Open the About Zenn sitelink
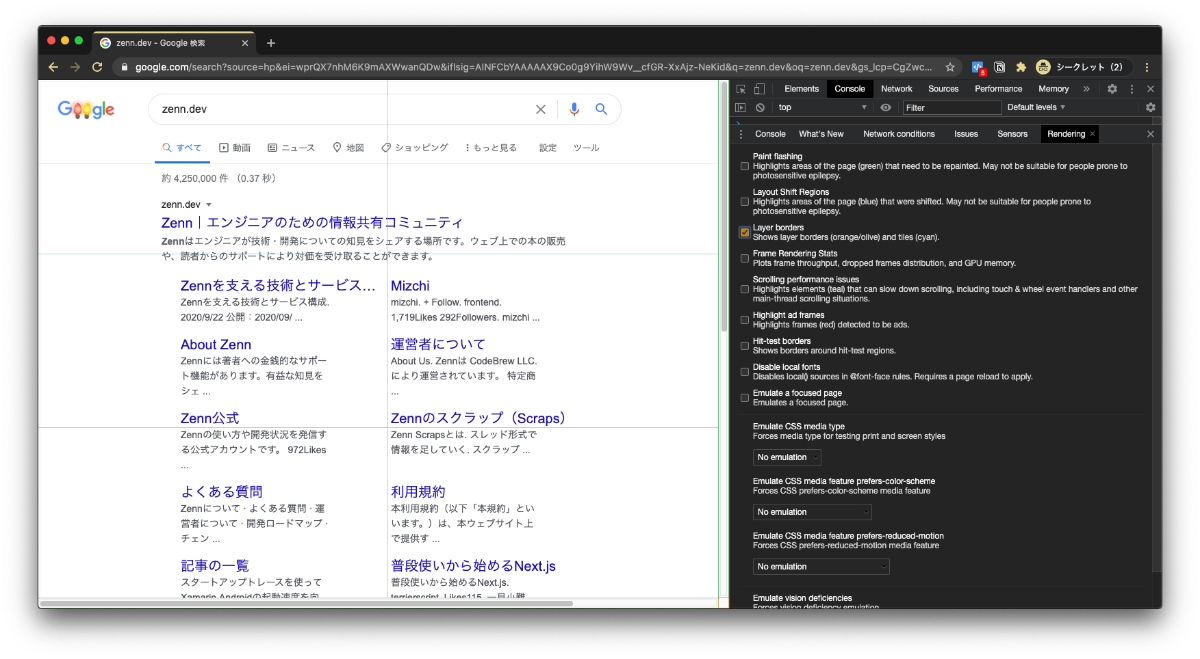Screen dimensions: 1200x659 tap(216, 344)
